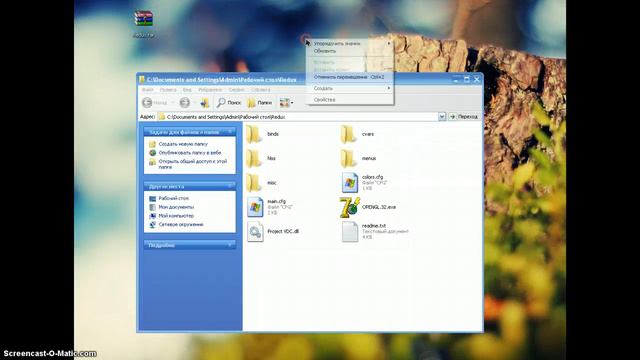Screen dimensions: 640x360
Task: Click the Сетевое окружение icon in sidebar
Action: click(x=153, y=224)
